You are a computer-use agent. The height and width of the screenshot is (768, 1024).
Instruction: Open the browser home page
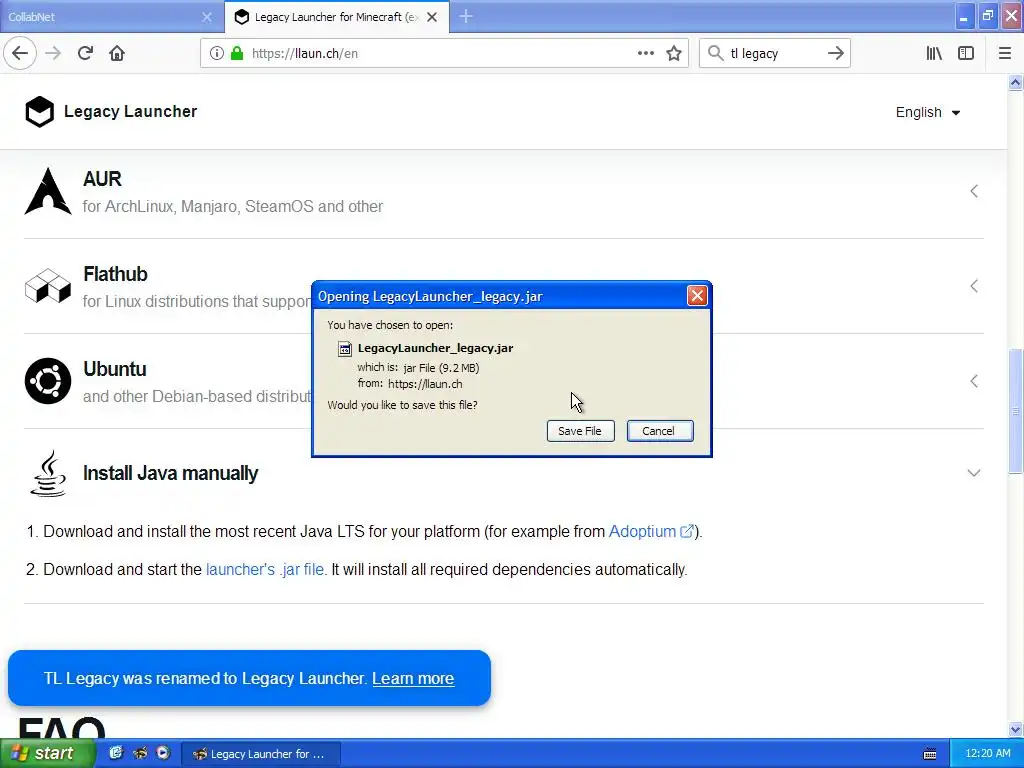(117, 53)
